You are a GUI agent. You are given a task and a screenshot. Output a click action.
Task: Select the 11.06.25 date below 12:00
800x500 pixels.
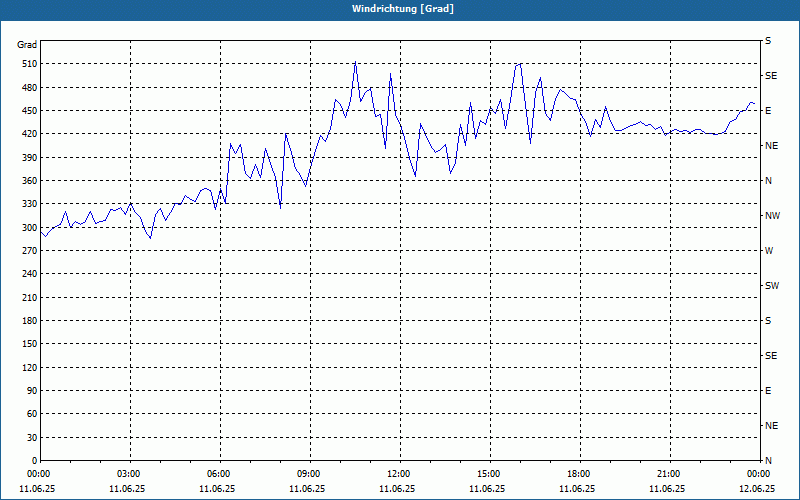(397, 489)
